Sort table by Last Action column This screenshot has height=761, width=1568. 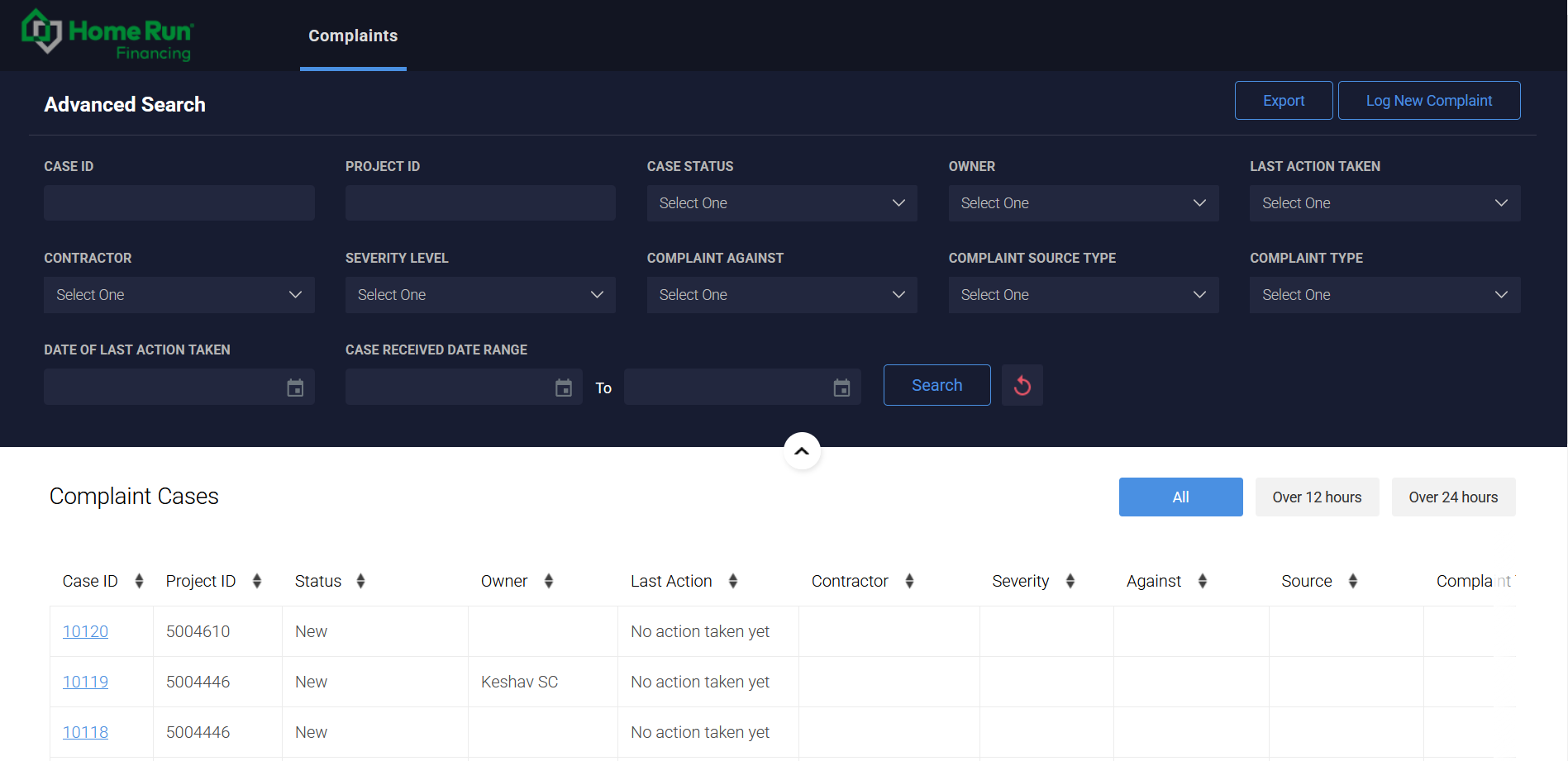pos(732,582)
